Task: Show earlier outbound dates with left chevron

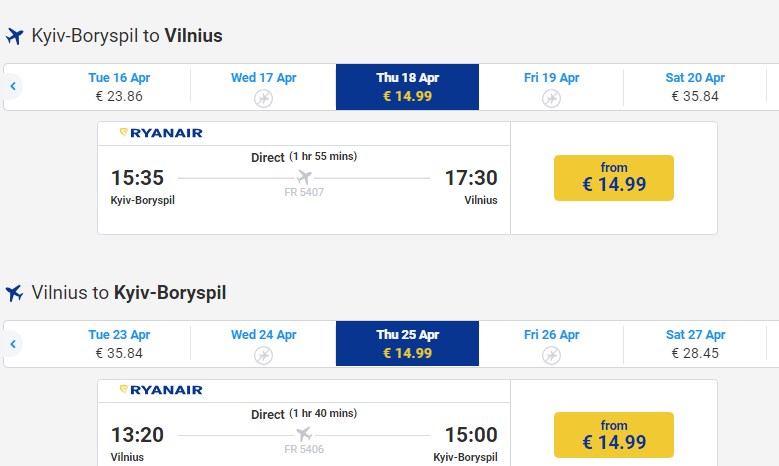Action: point(14,87)
